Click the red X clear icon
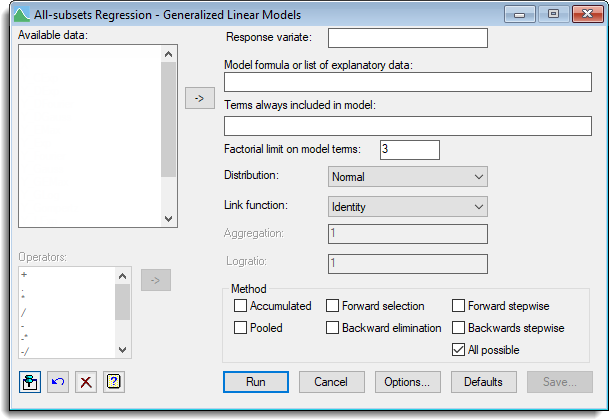Screen dimensions: 609x420 [86, 382]
